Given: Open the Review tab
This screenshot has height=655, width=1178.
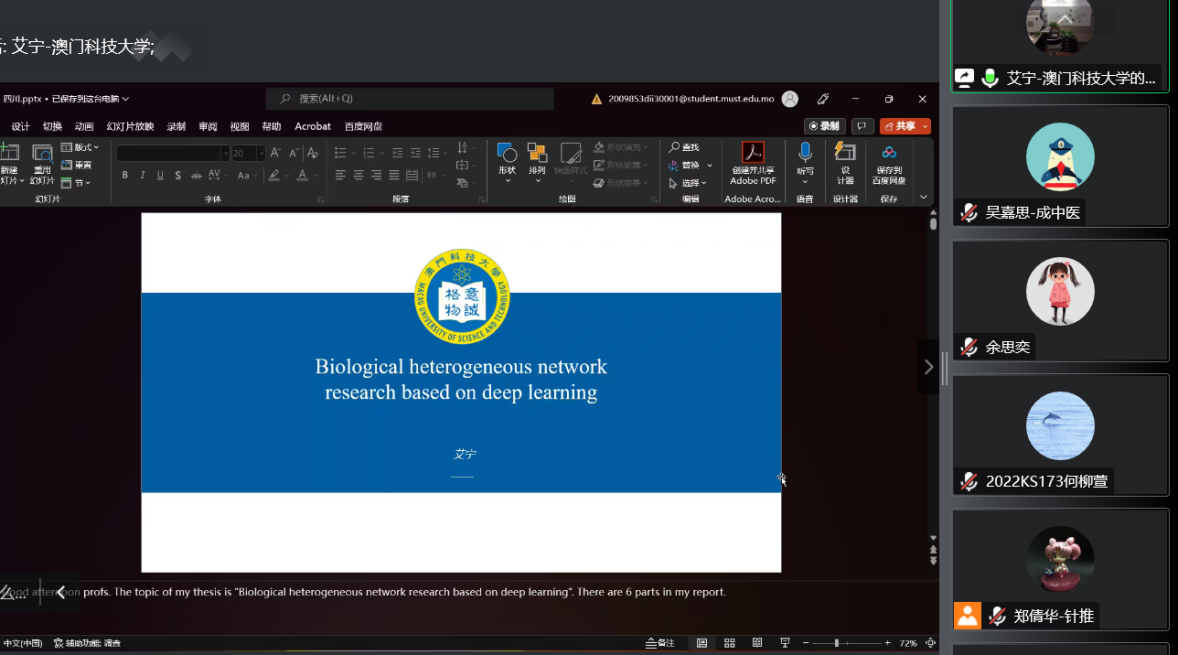Looking at the screenshot, I should [x=208, y=126].
